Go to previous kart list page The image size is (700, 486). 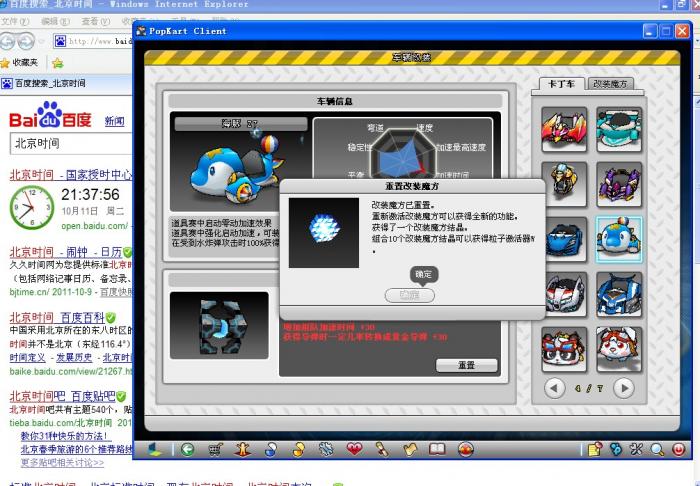tap(554, 388)
